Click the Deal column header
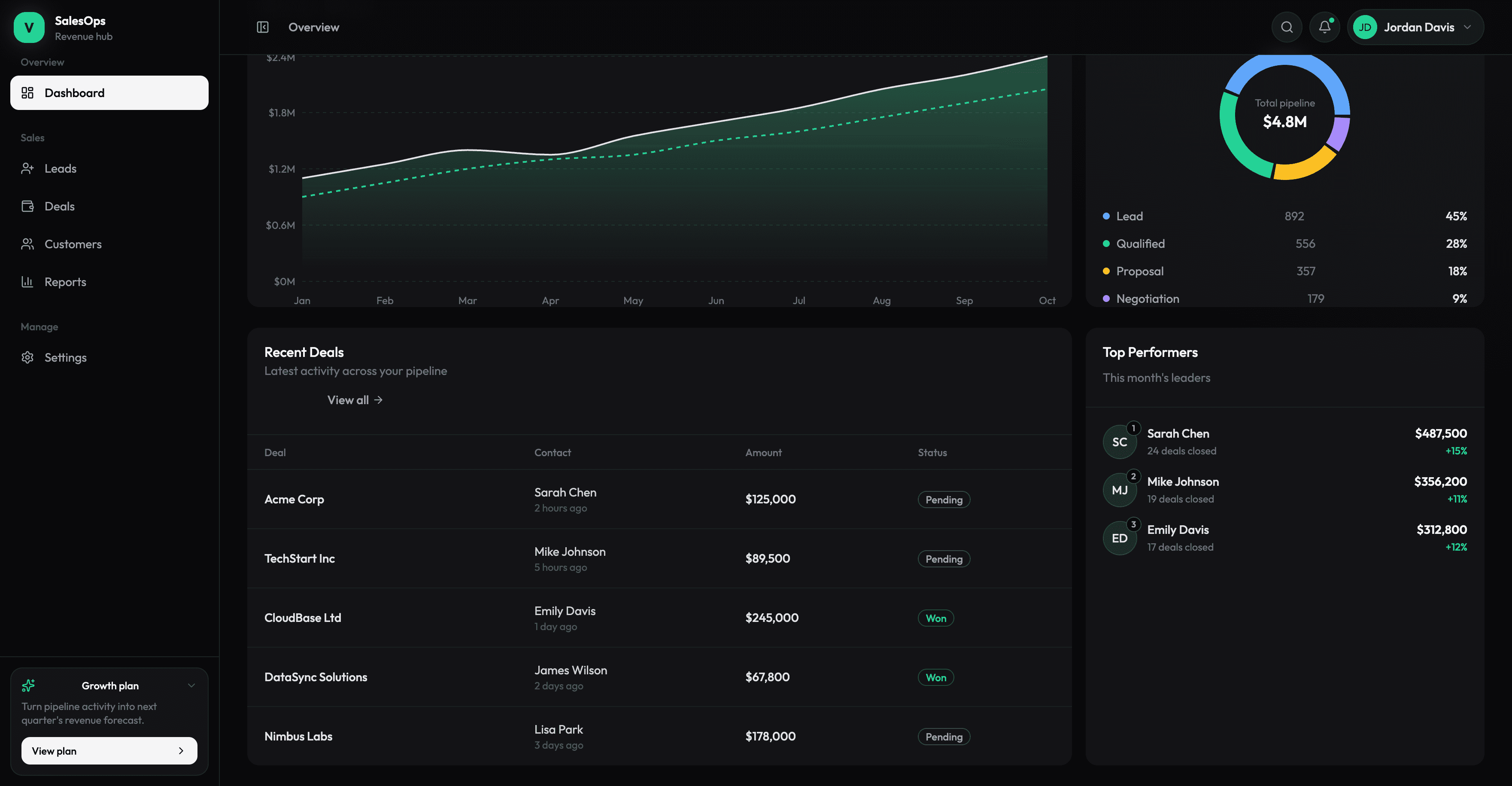Viewport: 1512px width, 786px height. (275, 452)
